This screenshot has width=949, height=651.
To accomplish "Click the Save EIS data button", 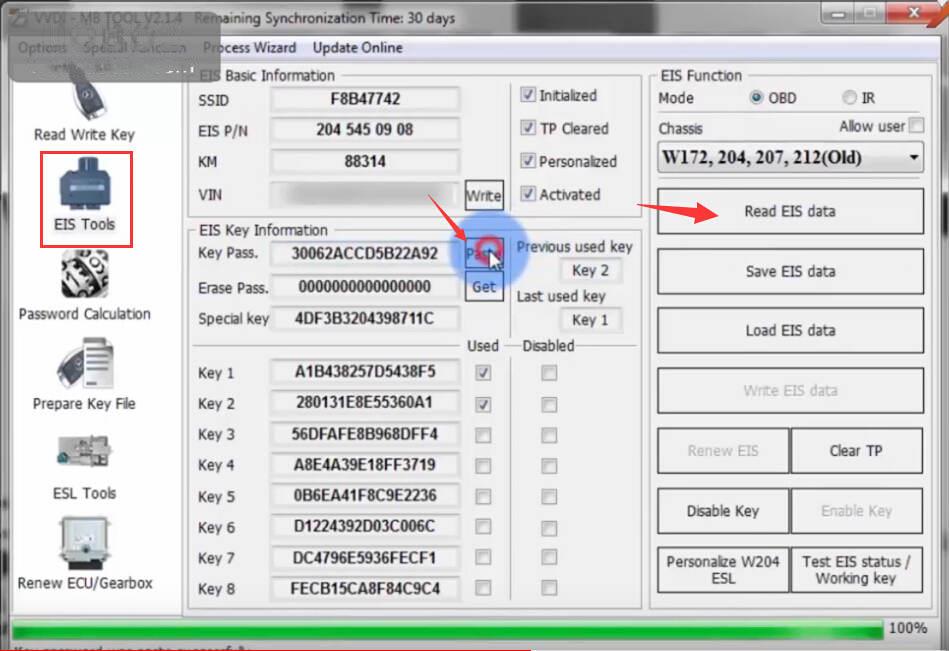I will [790, 271].
